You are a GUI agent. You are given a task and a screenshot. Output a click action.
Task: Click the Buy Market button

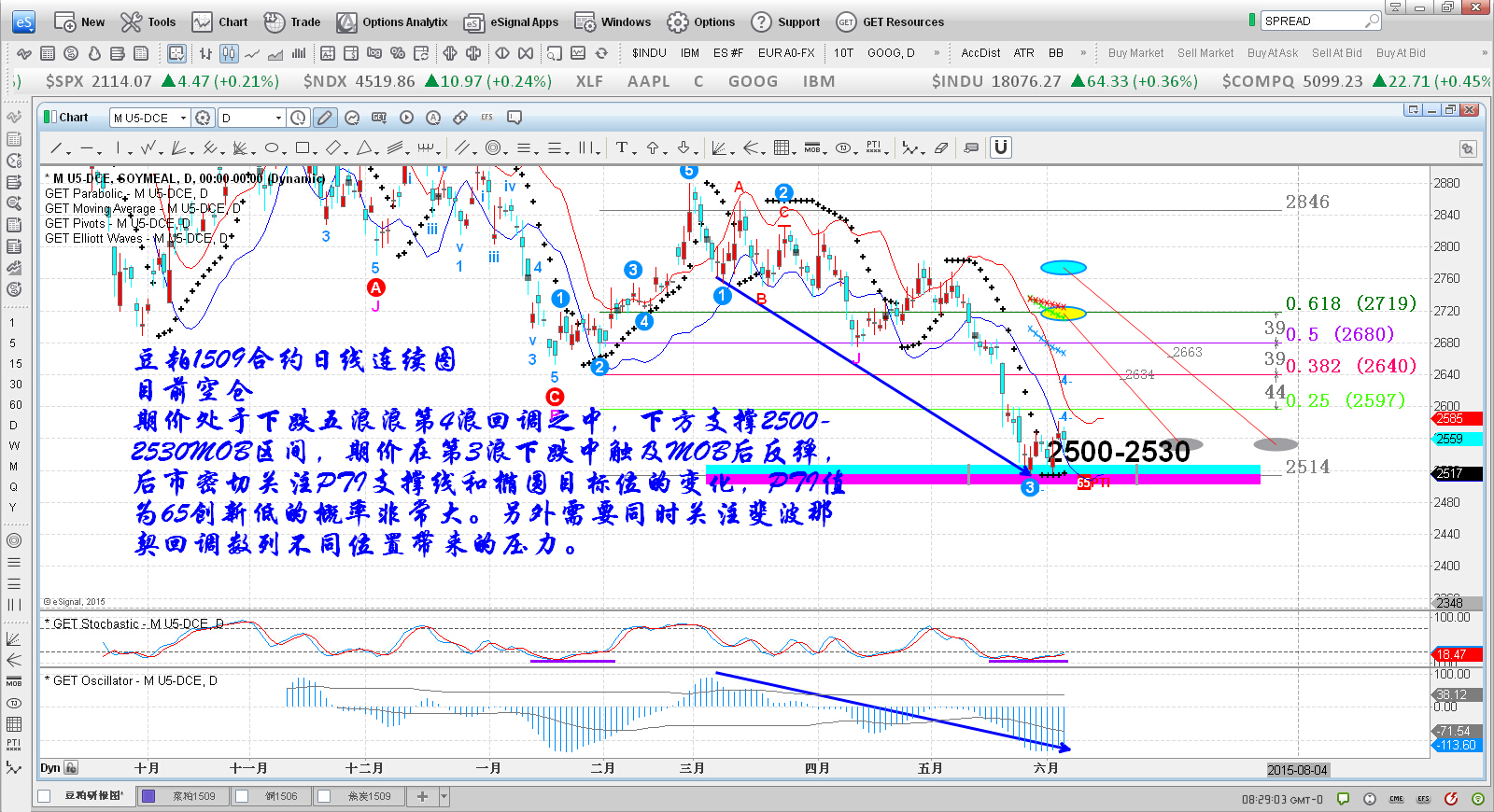[x=1135, y=53]
